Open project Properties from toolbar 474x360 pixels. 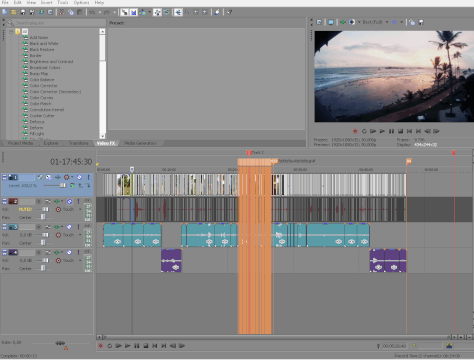[x=50, y=12]
